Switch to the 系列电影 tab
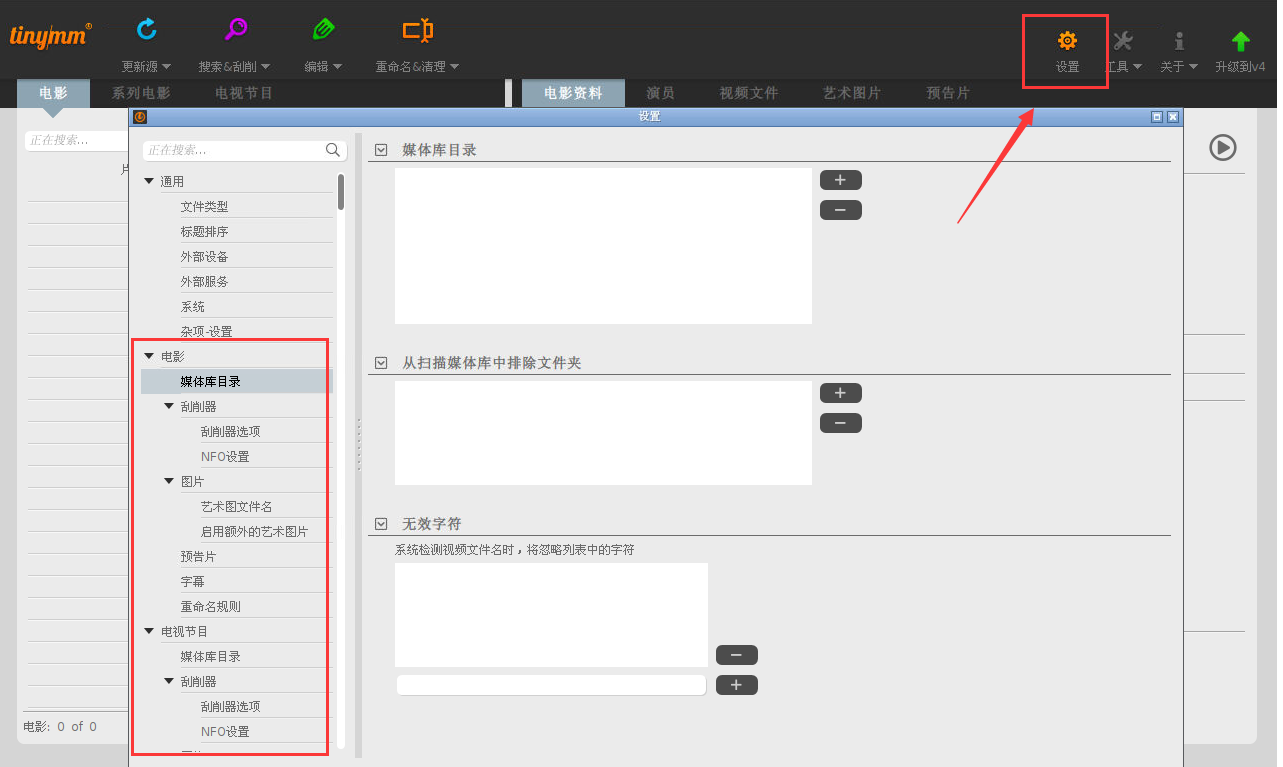 pos(141,93)
